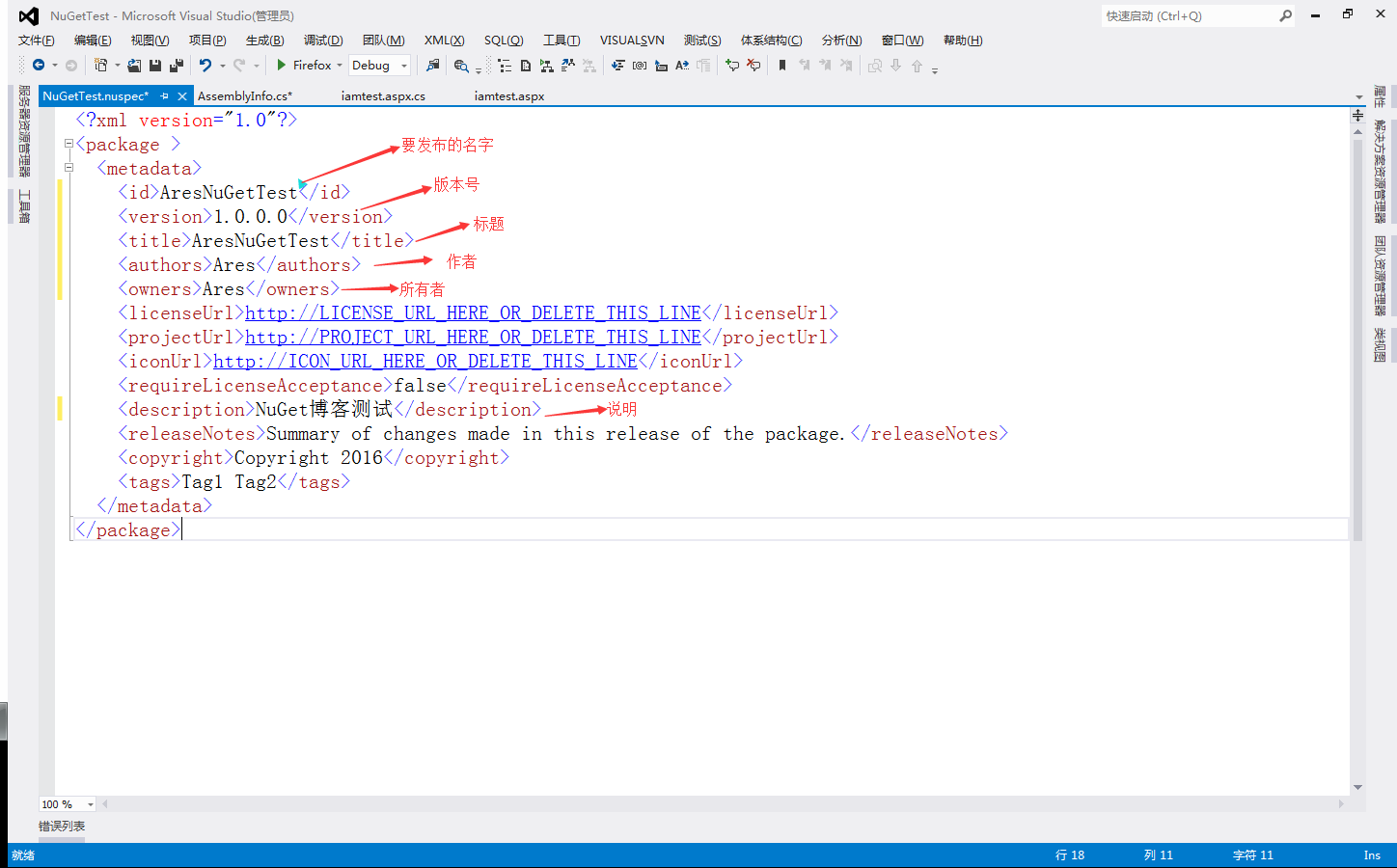1397x868 pixels.
Task: Click the Save All icon
Action: 177,66
